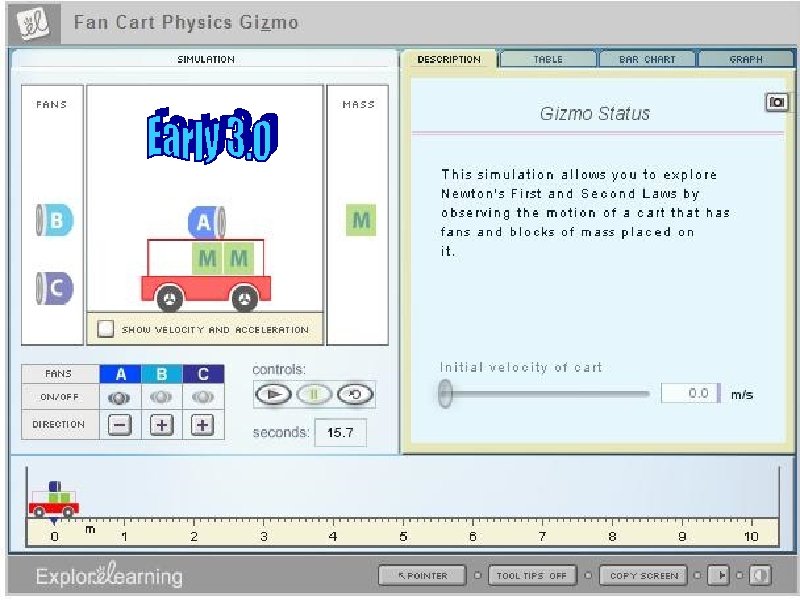This screenshot has height=600, width=800.
Task: Click the right mass block on the cart
Action: tap(238, 259)
